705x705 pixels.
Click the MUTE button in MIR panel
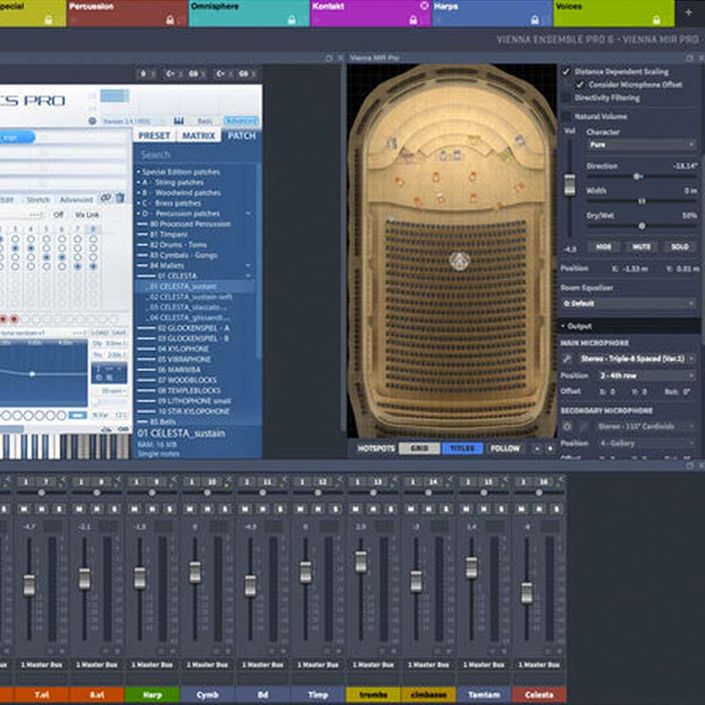pyautogui.click(x=641, y=247)
